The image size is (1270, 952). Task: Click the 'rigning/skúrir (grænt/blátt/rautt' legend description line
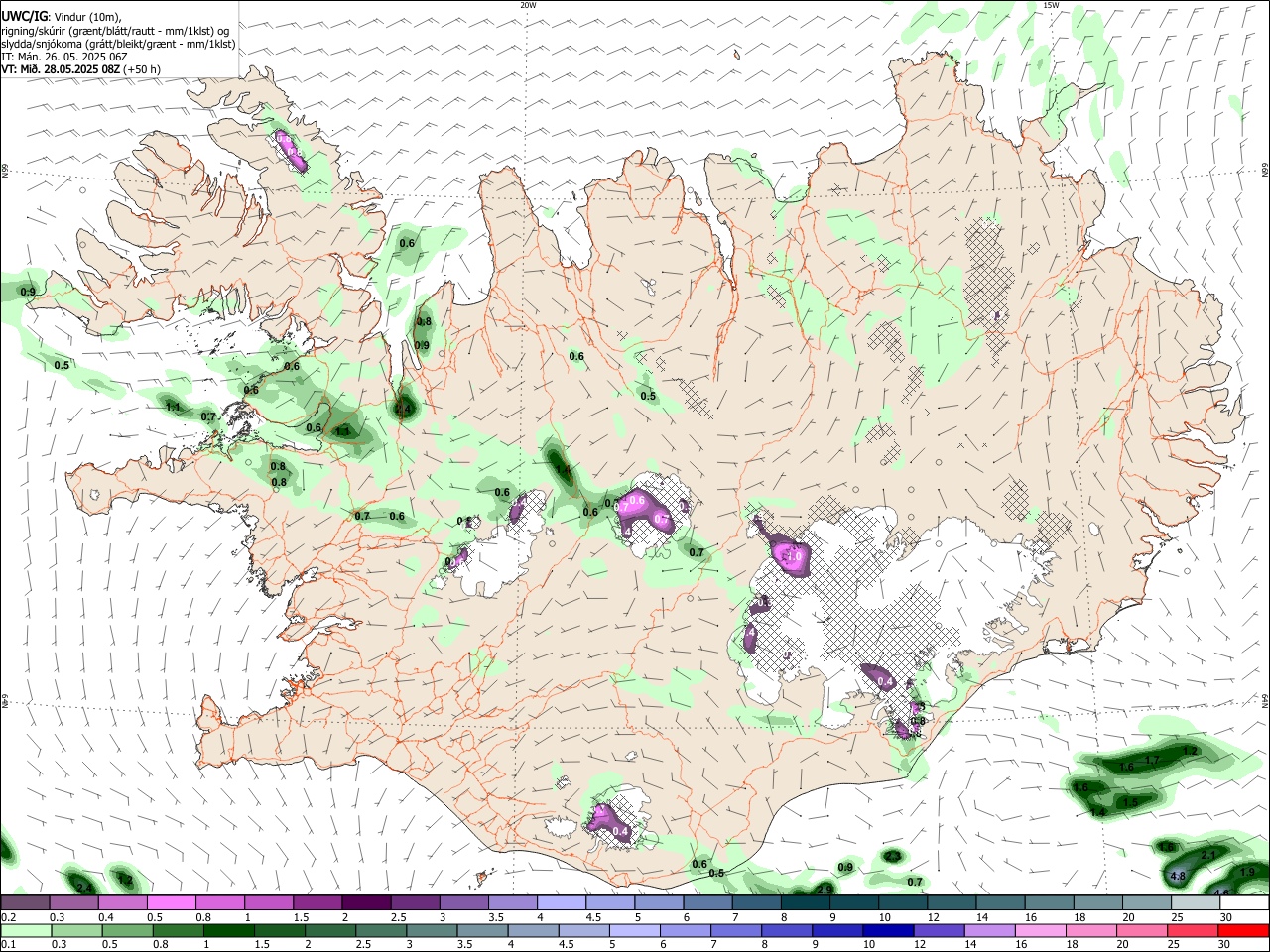tap(115, 31)
